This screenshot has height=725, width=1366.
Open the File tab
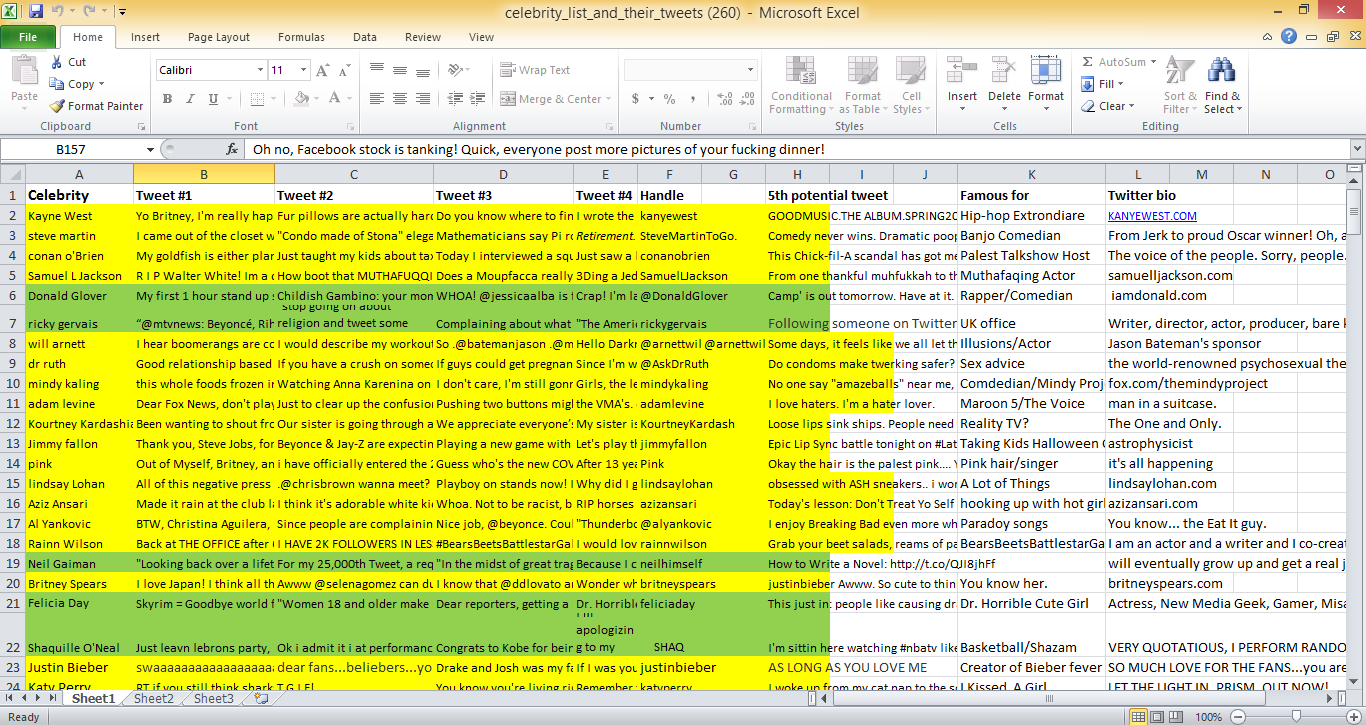[28, 37]
